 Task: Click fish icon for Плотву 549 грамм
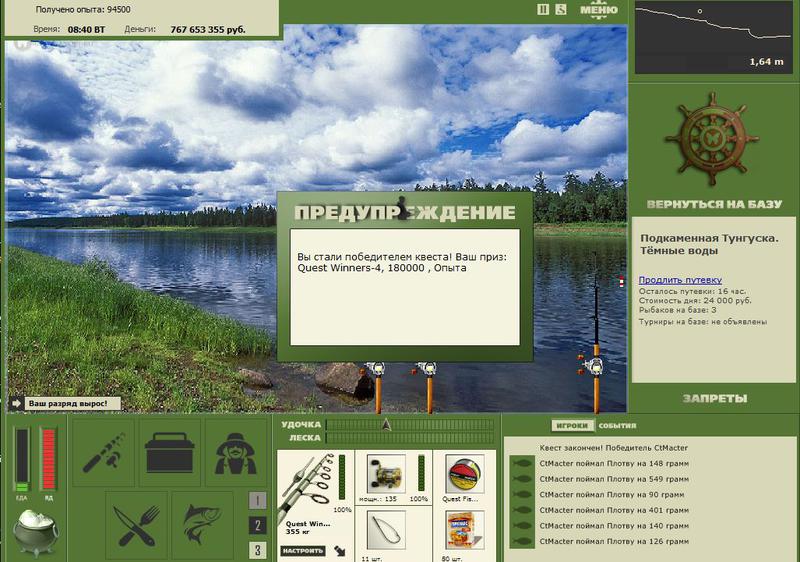coord(522,479)
